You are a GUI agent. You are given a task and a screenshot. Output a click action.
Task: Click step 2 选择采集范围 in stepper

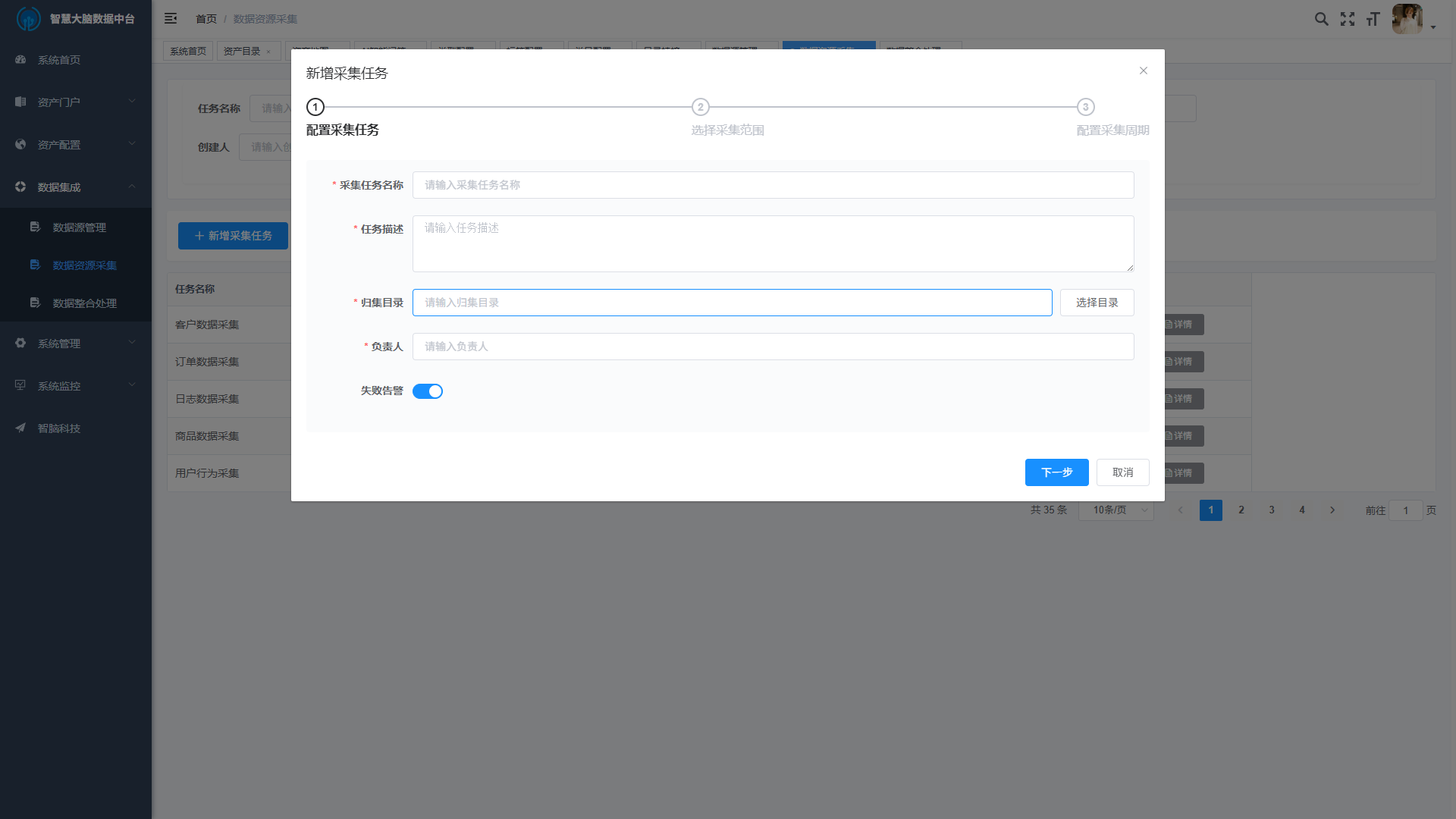(x=700, y=107)
